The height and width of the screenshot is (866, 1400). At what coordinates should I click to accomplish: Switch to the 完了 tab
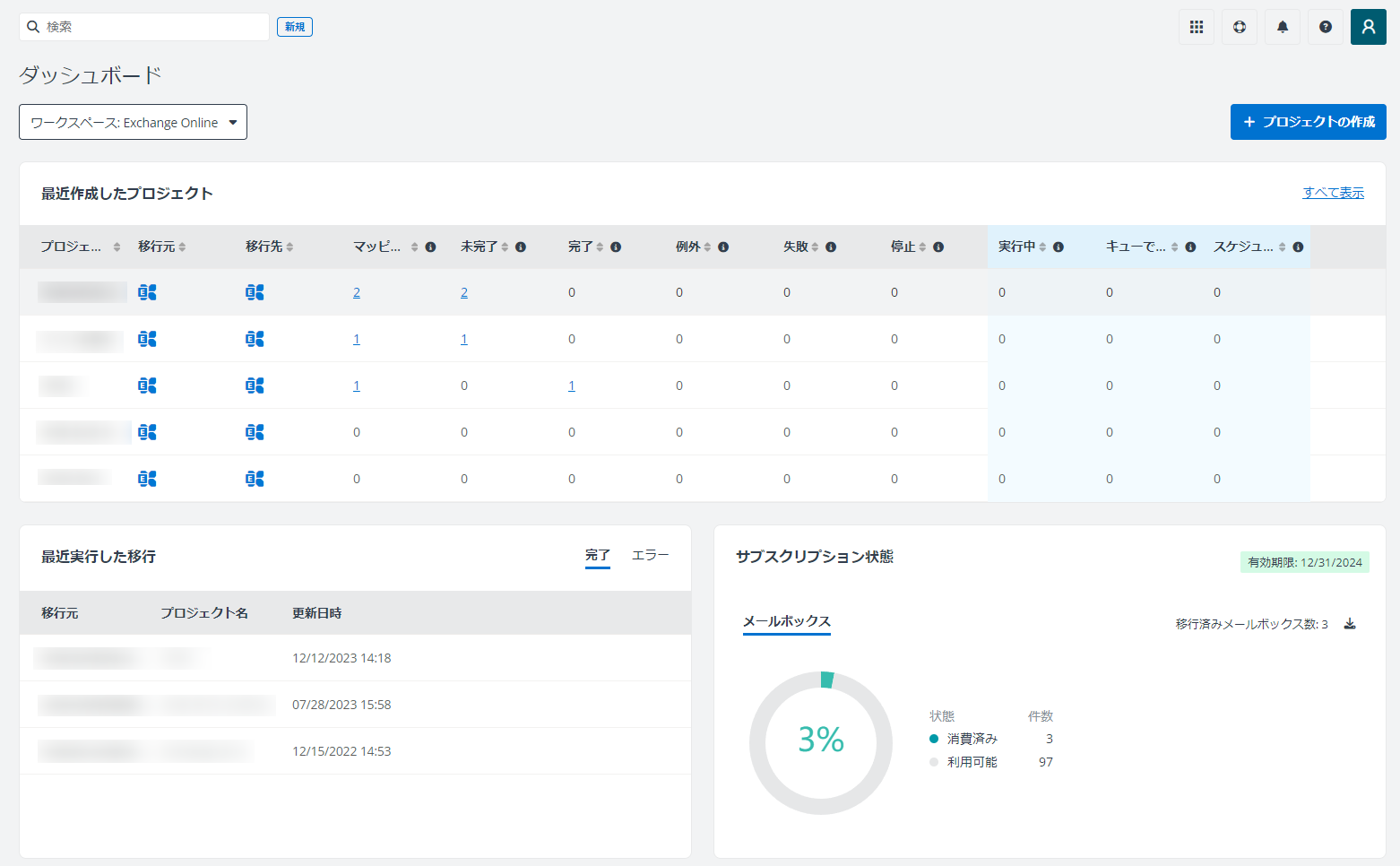point(598,556)
